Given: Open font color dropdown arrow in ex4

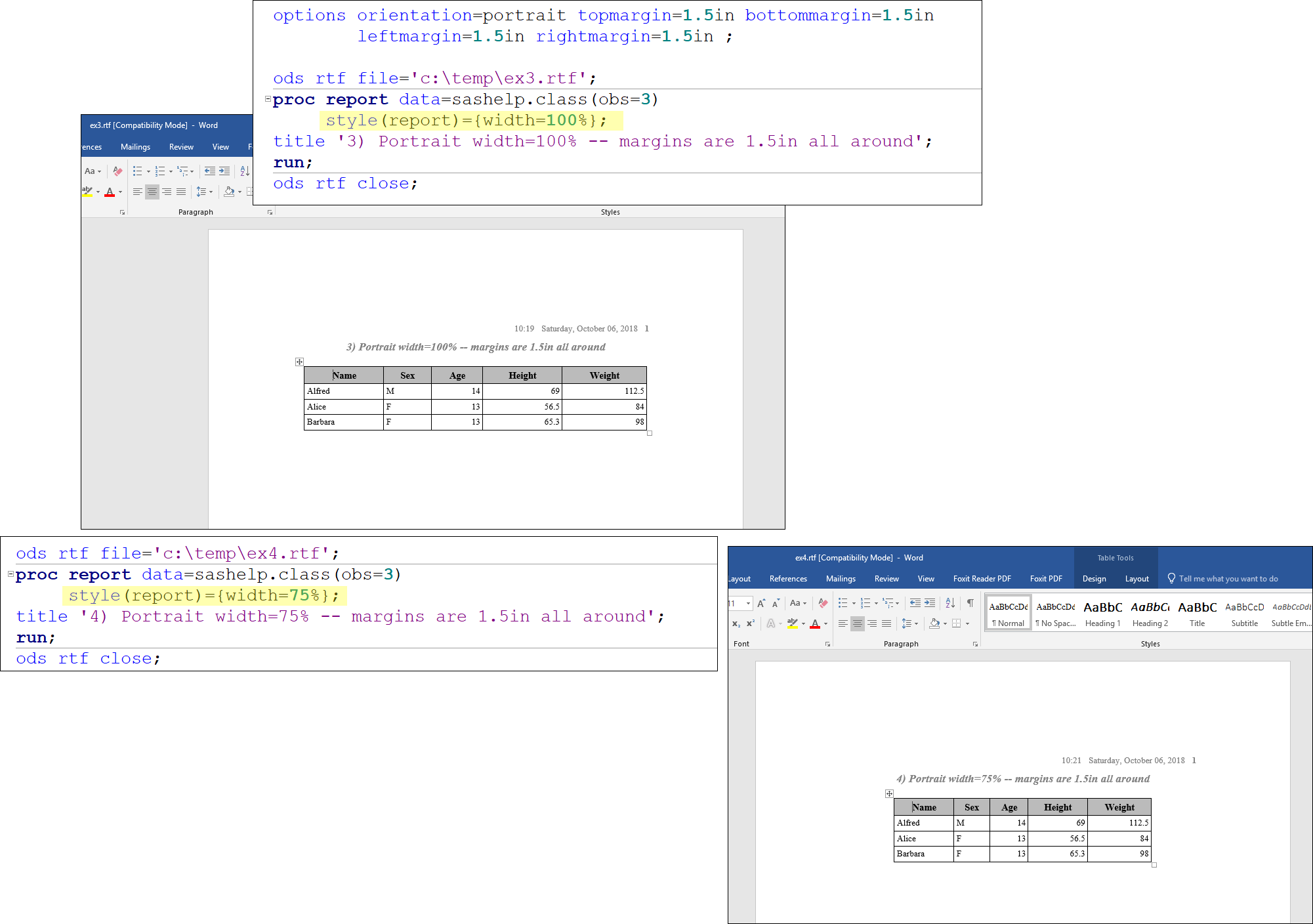Looking at the screenshot, I should tap(825, 623).
